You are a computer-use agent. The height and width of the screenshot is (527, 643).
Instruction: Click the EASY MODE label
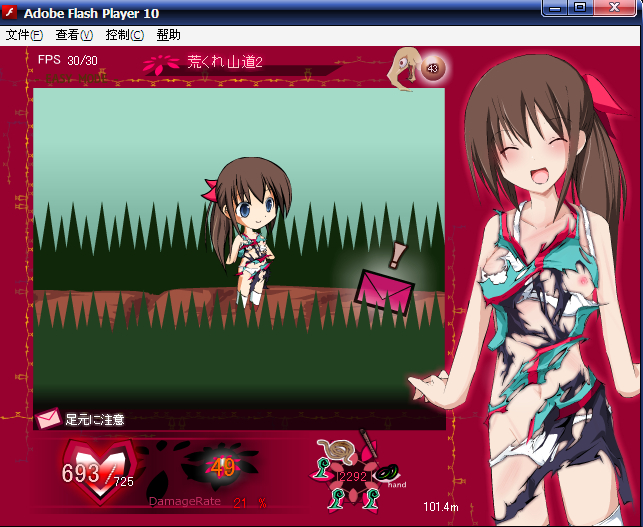pos(76,78)
